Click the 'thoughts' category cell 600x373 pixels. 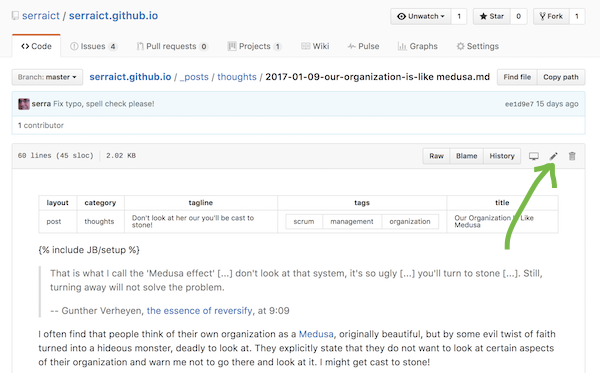(x=100, y=222)
